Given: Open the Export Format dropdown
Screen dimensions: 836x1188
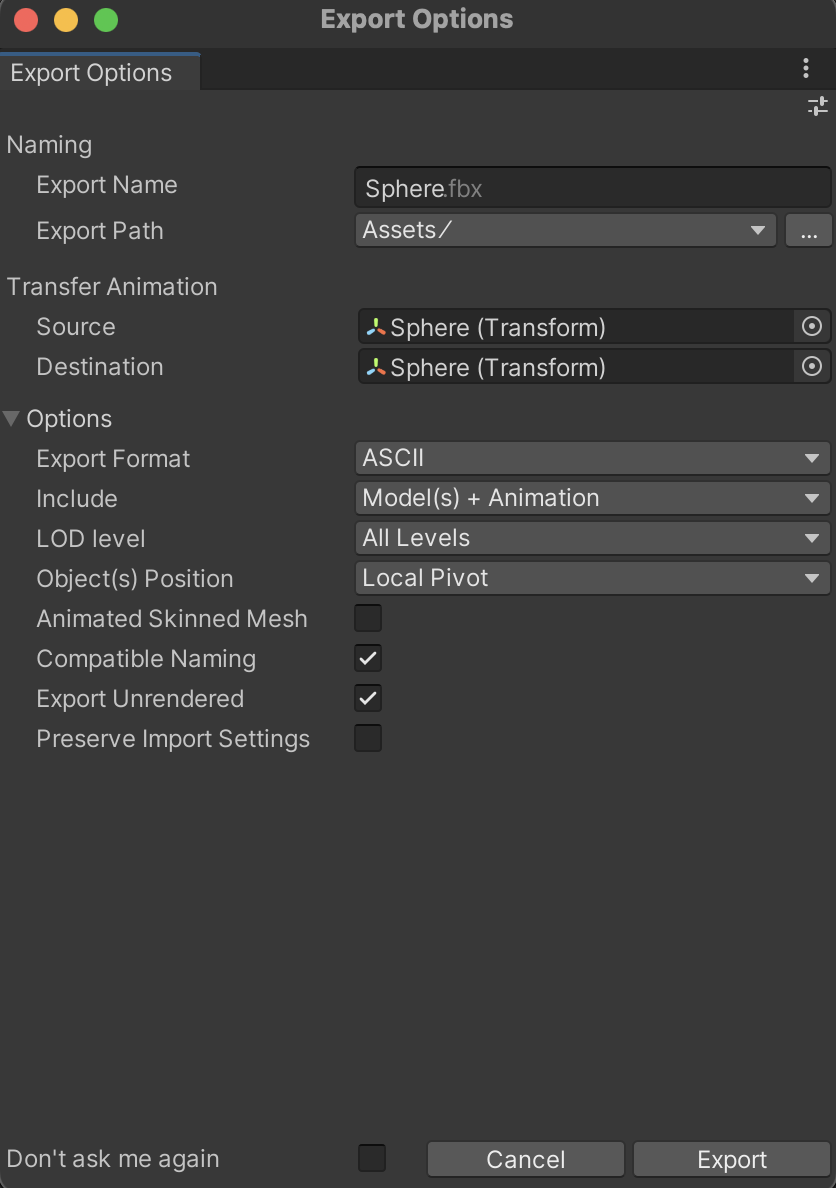Looking at the screenshot, I should (592, 458).
